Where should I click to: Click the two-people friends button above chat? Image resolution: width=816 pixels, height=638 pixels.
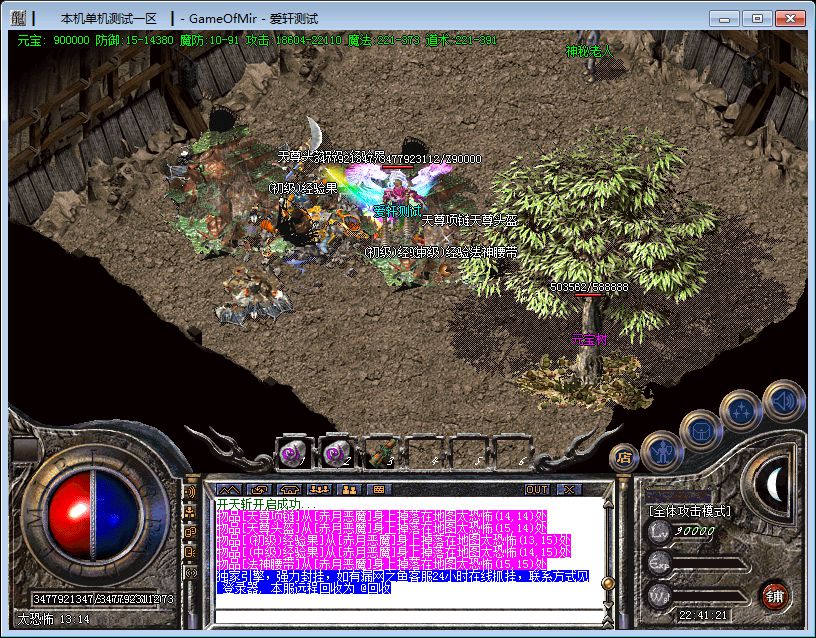(349, 490)
